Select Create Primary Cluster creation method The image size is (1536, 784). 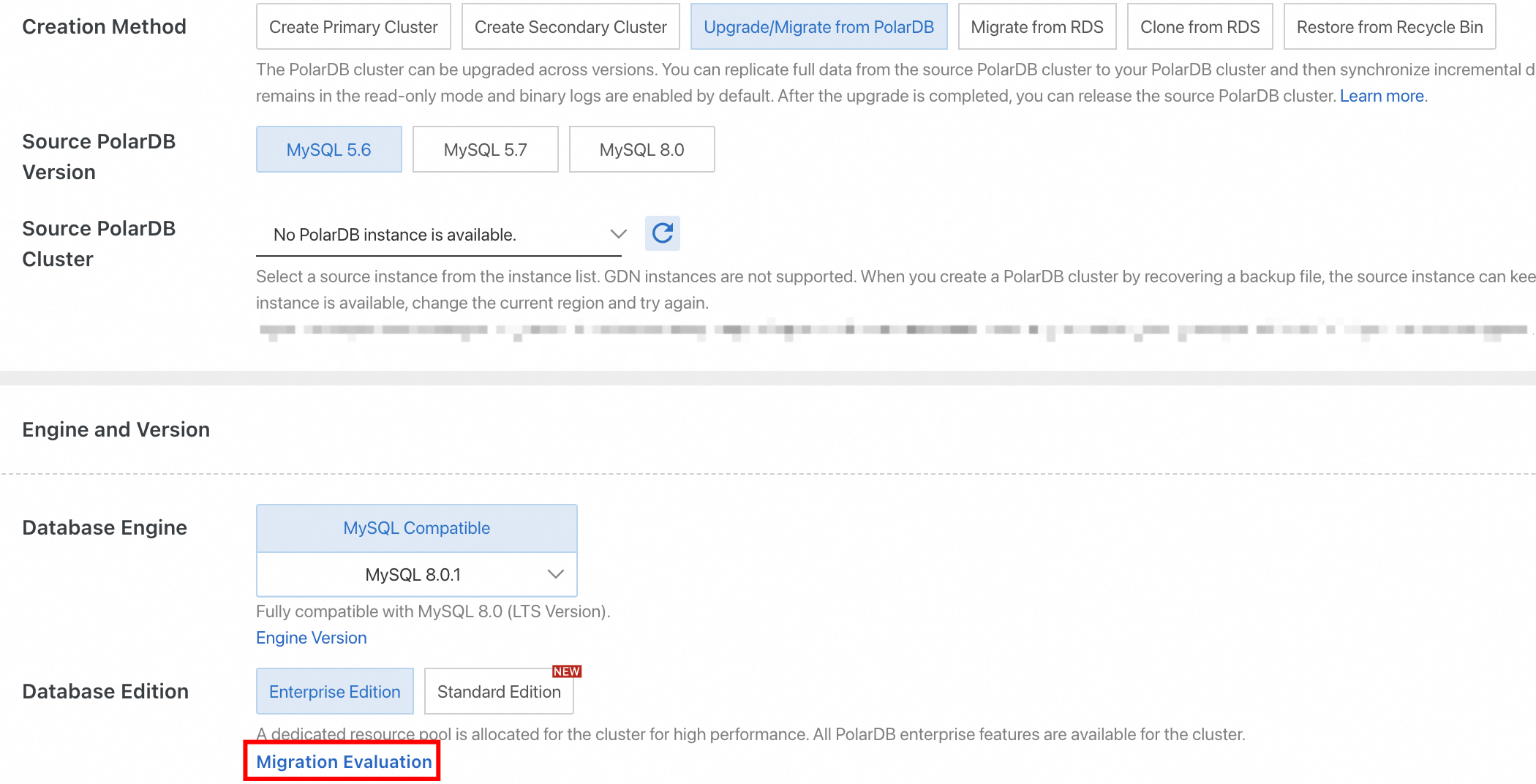pyautogui.click(x=353, y=27)
